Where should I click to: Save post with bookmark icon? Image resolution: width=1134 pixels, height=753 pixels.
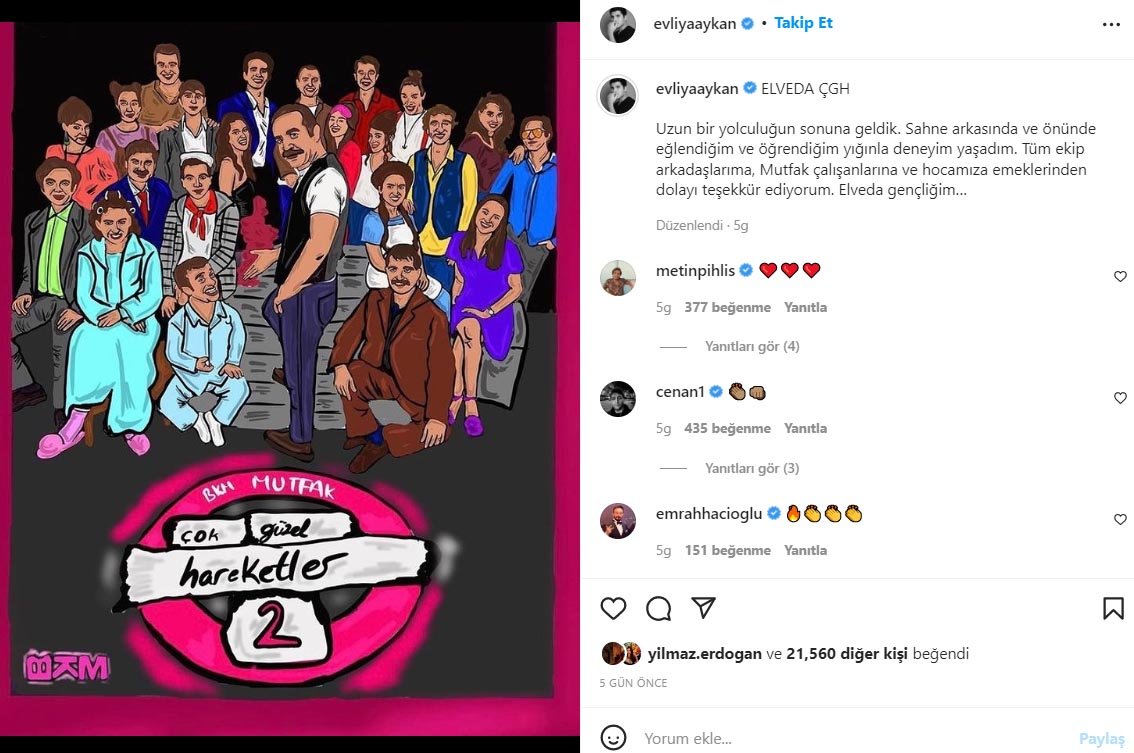(x=1113, y=608)
